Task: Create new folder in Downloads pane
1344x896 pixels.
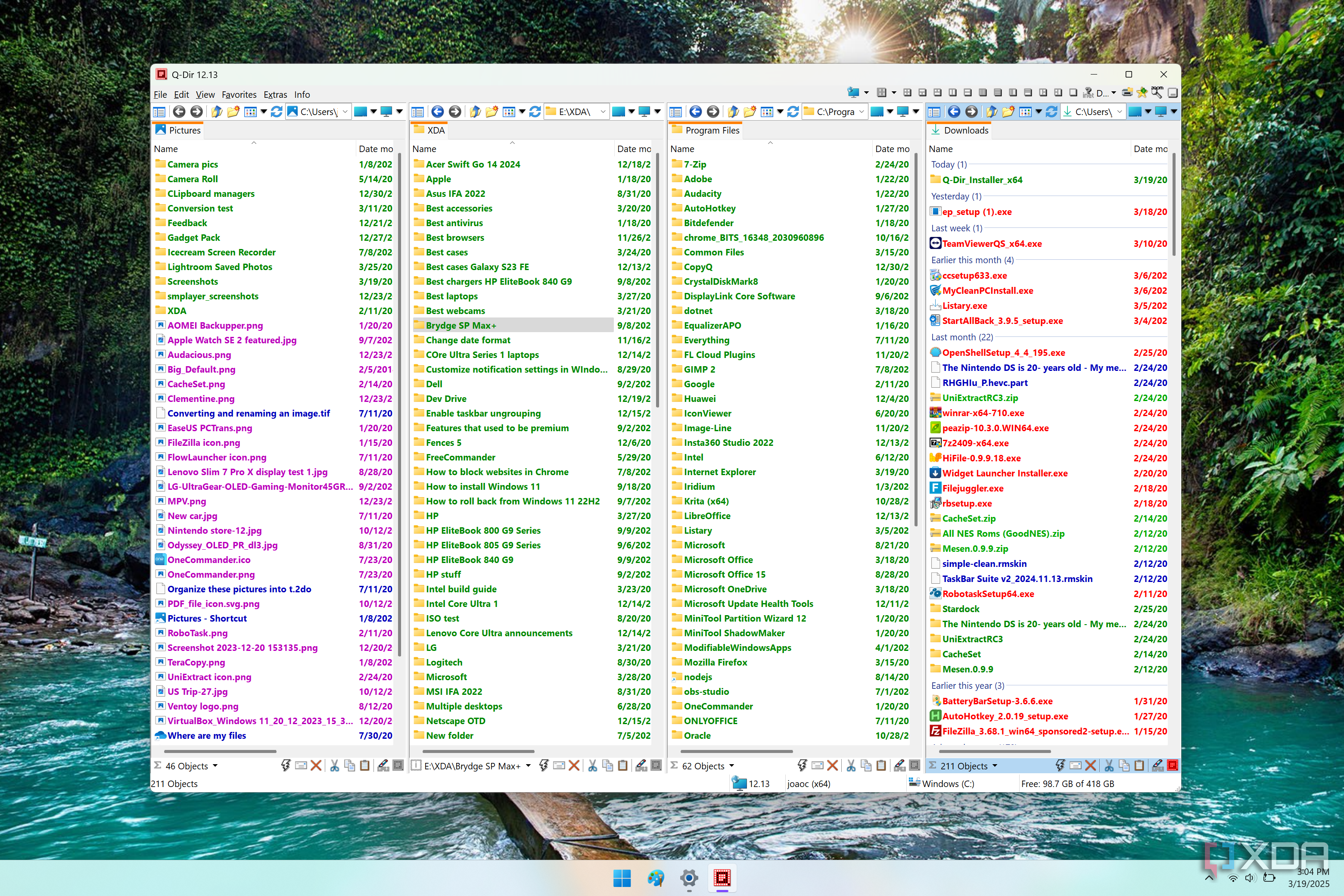Action: [x=1008, y=112]
